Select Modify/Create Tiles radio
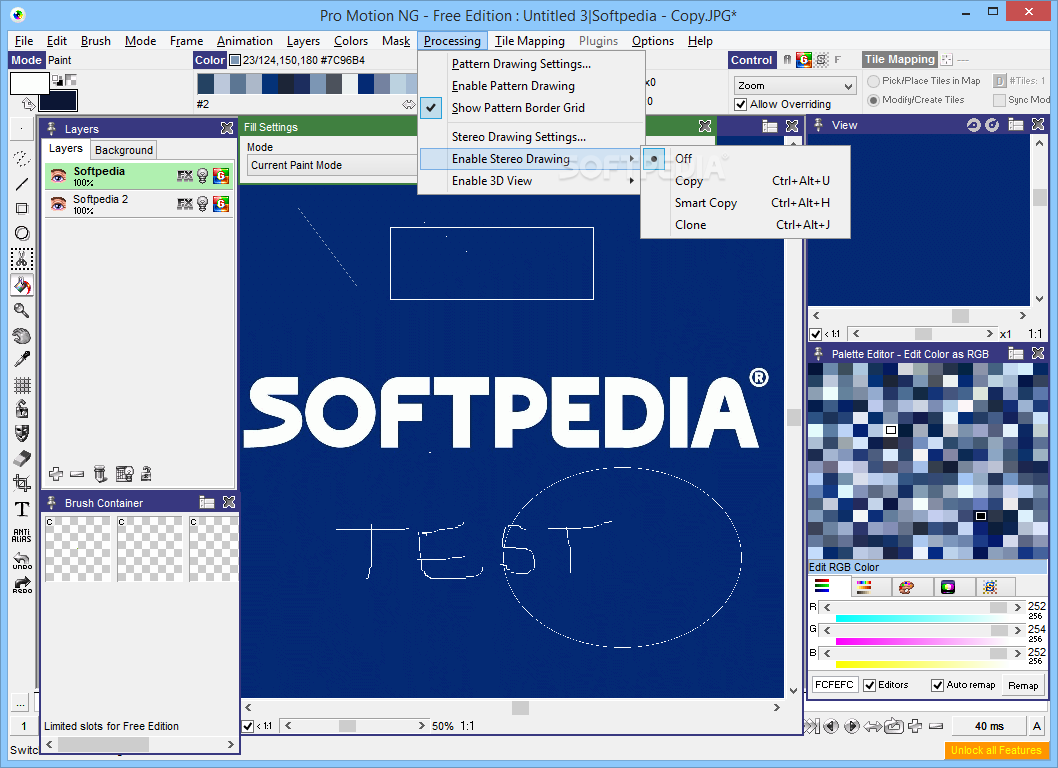 [874, 100]
